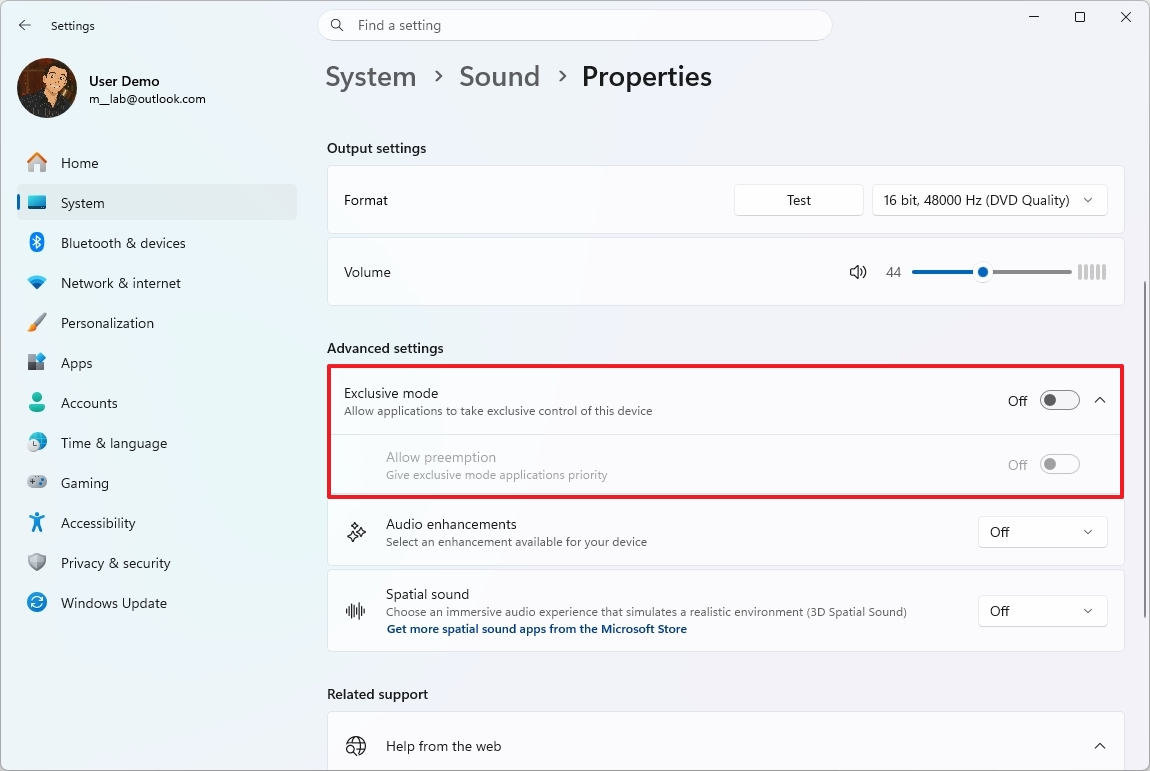Open the Spatial sound dropdown
Viewport: 1150px width, 771px height.
pyautogui.click(x=1042, y=610)
